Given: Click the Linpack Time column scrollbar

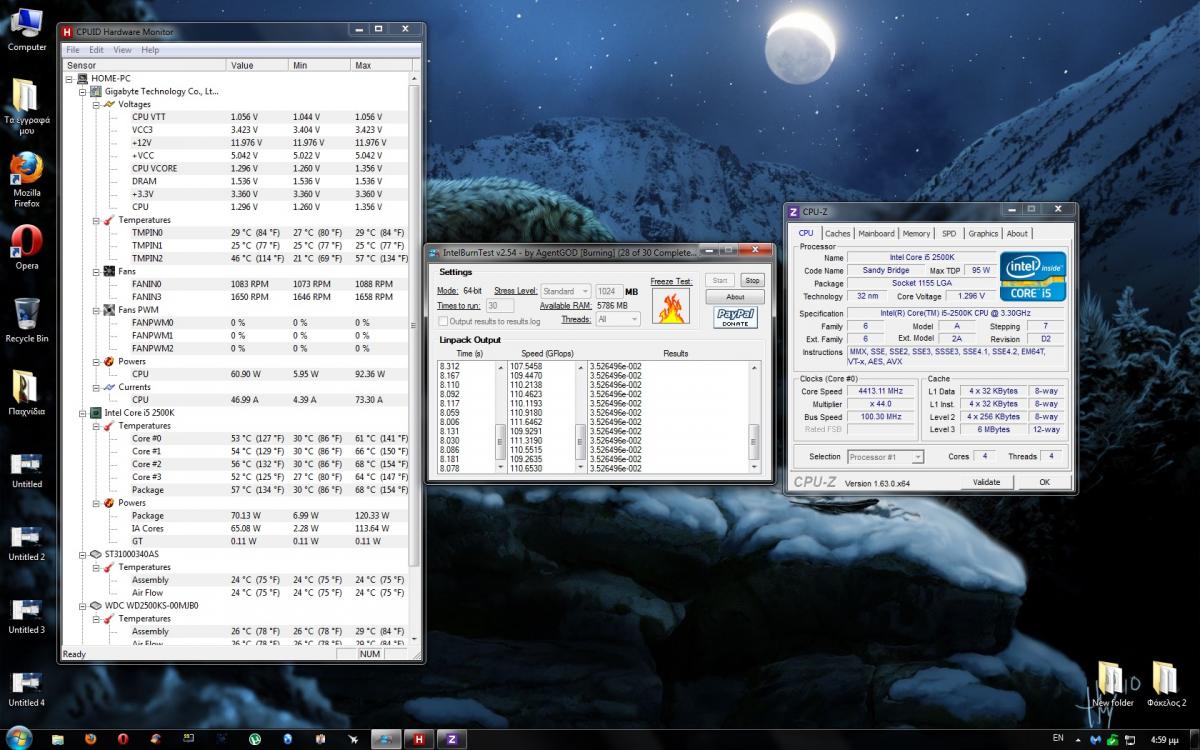Looking at the screenshot, I should tap(503, 418).
